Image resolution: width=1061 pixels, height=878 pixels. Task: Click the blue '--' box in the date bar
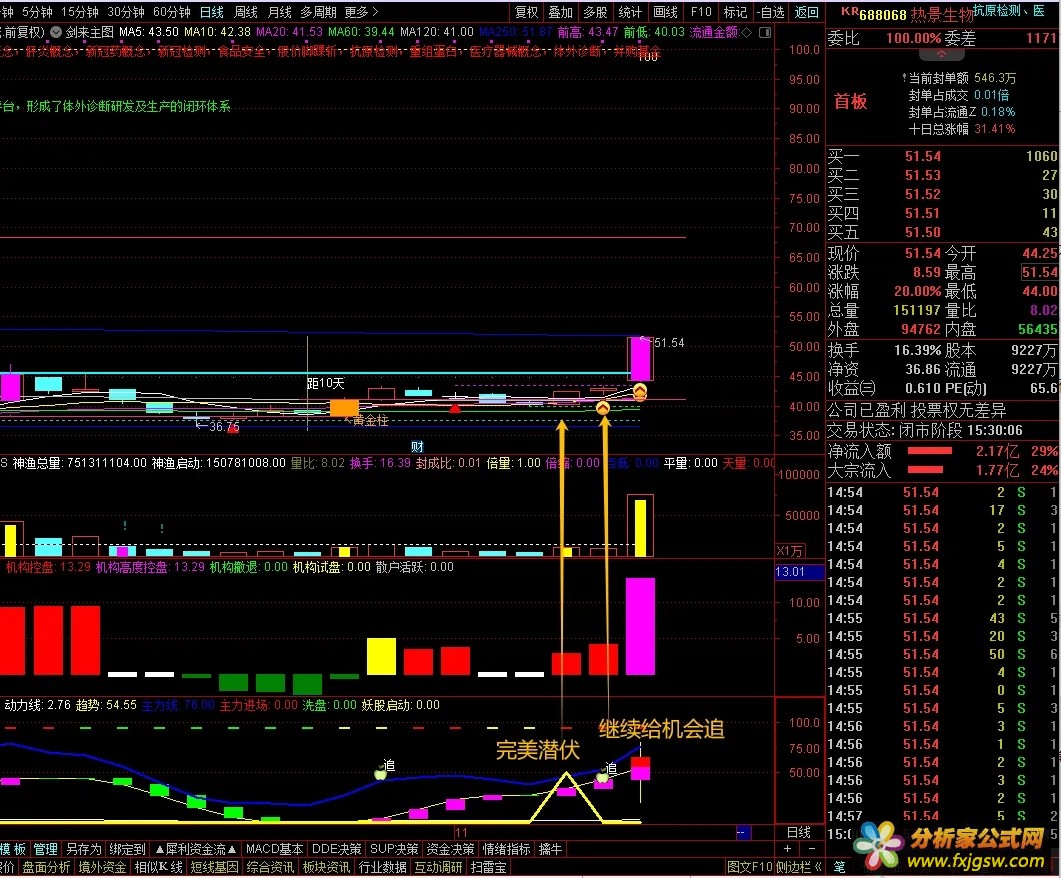click(742, 833)
